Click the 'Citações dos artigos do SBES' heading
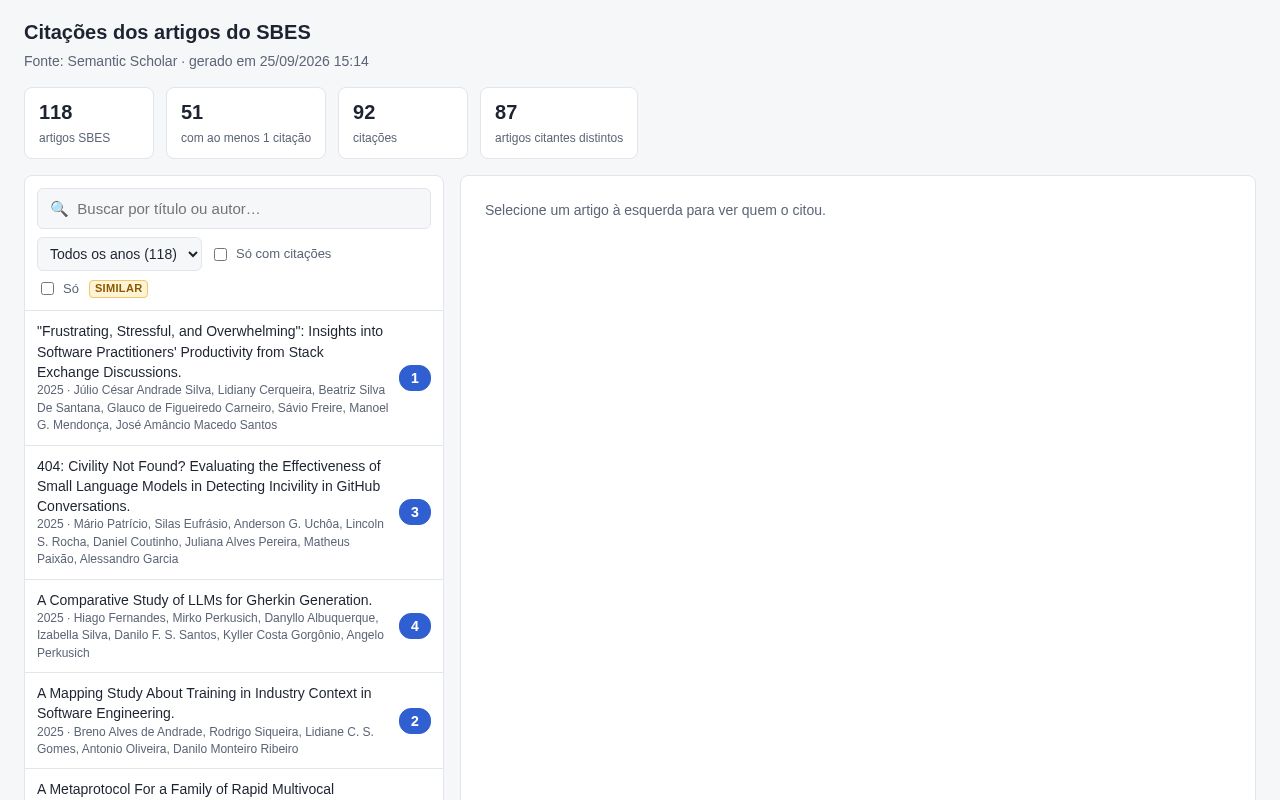This screenshot has height=800, width=1280. [x=167, y=32]
